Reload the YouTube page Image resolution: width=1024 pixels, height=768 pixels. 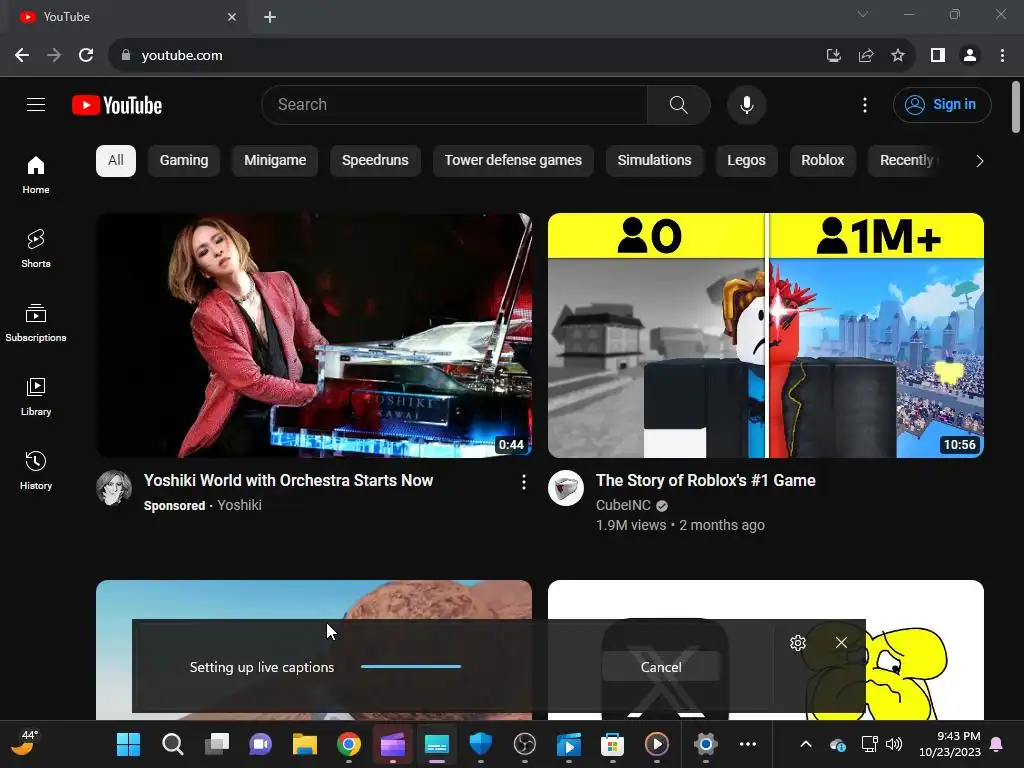click(x=86, y=56)
